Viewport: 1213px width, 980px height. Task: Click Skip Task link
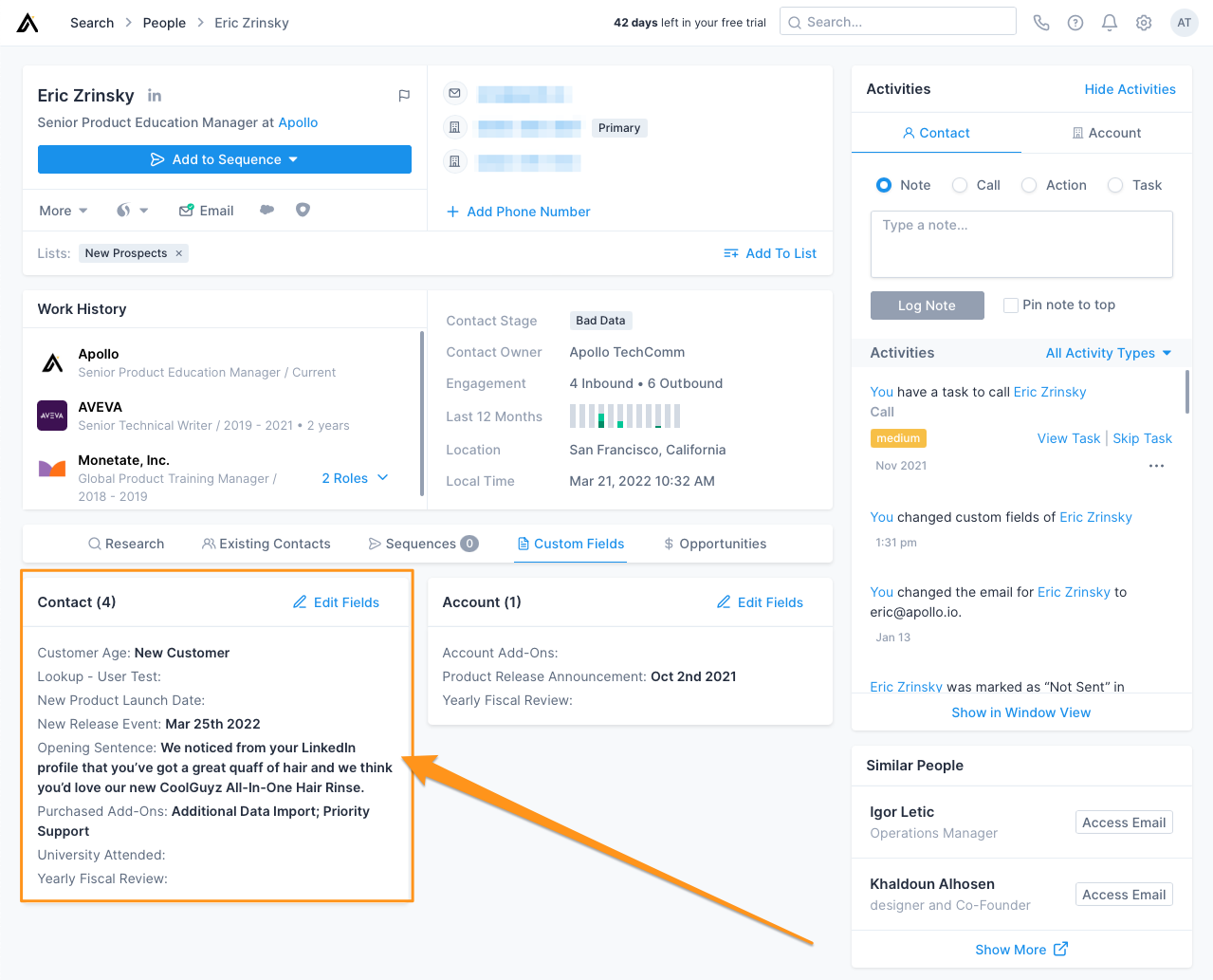pos(1142,438)
